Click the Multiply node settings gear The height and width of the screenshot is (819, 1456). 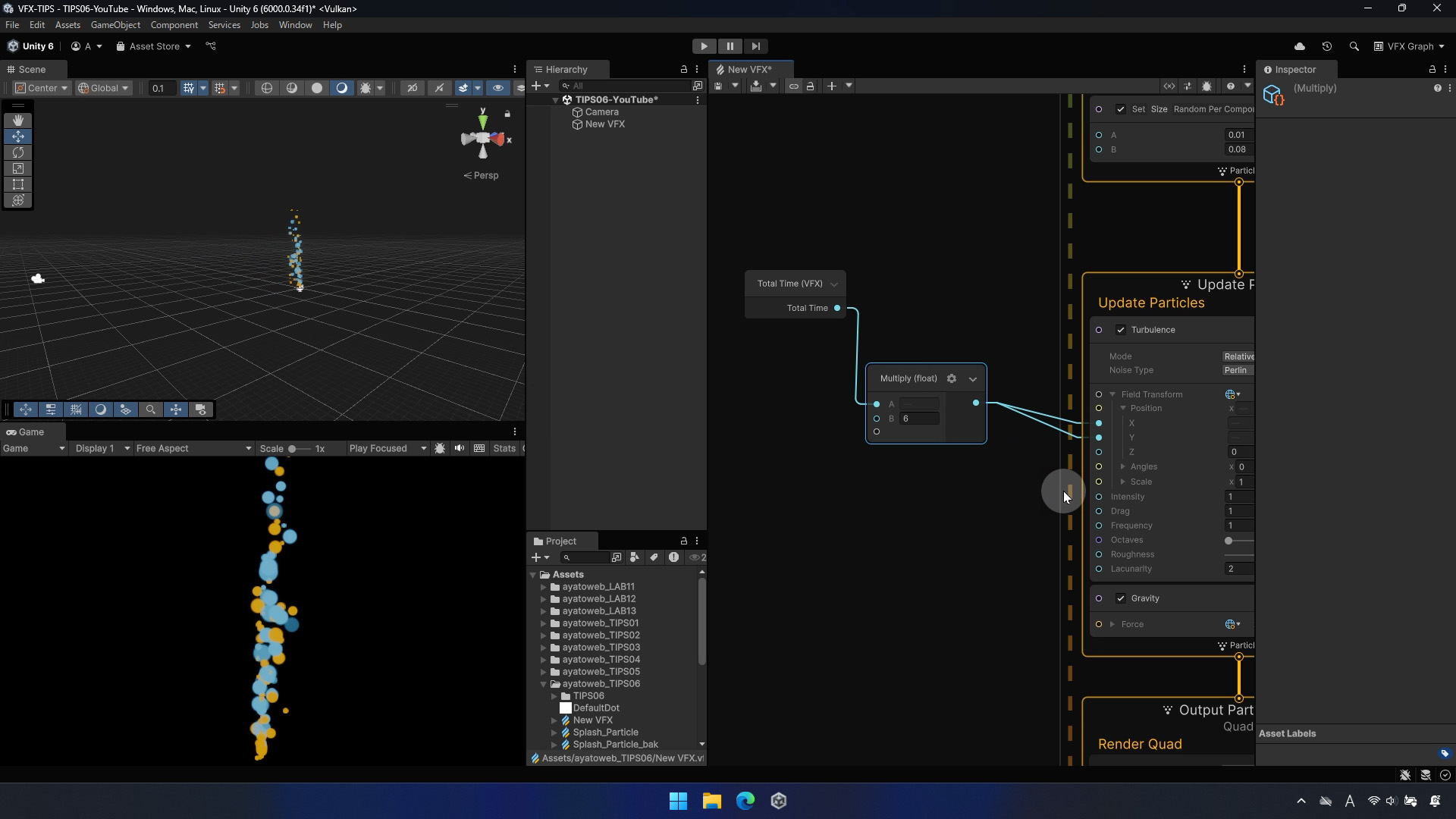[x=952, y=378]
